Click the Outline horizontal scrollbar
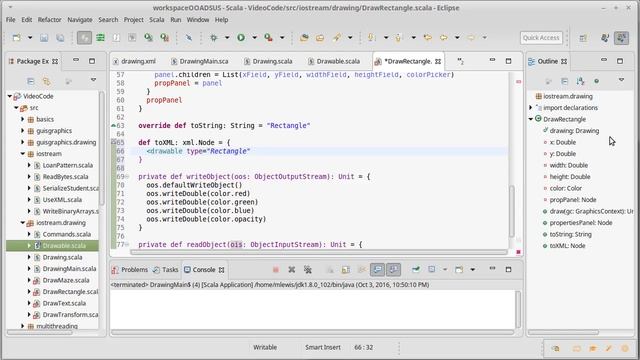Viewport: 640px width, 360px height. point(563,332)
